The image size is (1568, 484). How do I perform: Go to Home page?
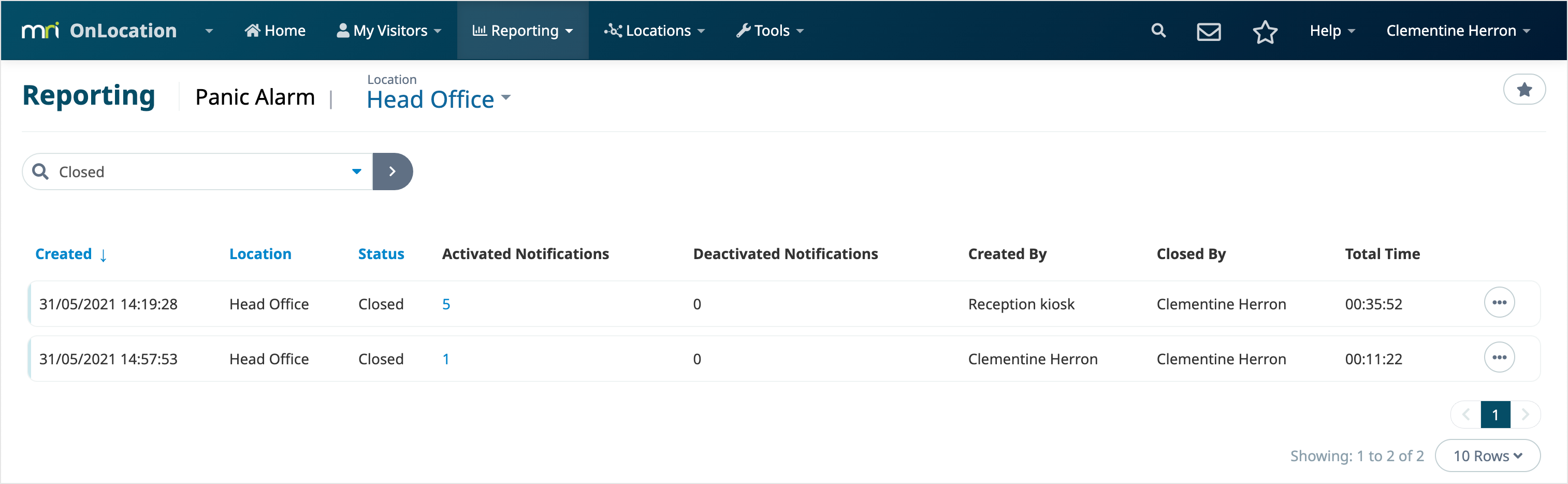pyautogui.click(x=275, y=31)
